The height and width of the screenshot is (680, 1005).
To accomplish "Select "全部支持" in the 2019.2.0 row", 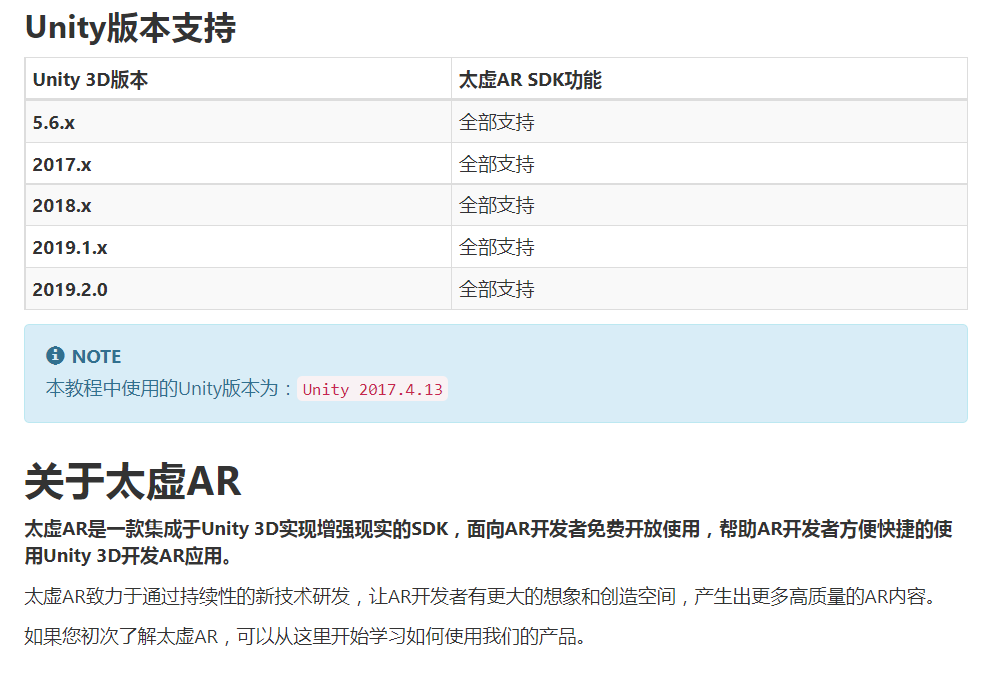I will tap(497, 290).
